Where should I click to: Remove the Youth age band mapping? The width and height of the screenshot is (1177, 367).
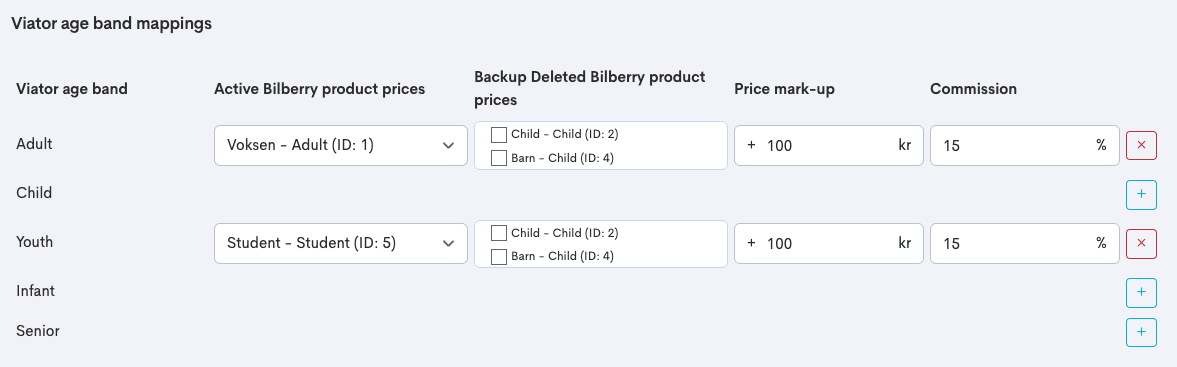[1141, 243]
